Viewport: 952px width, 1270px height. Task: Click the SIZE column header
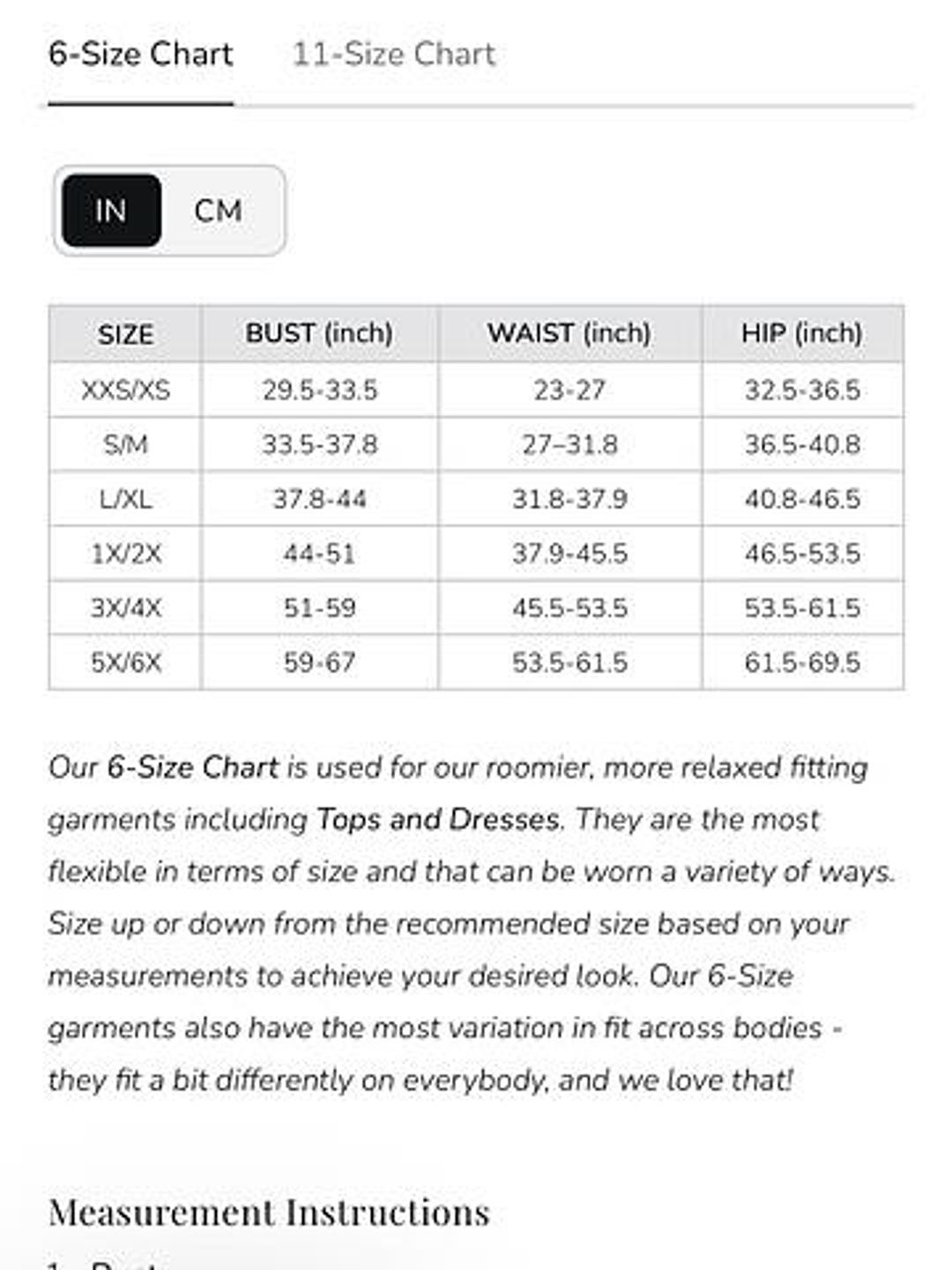tap(125, 334)
